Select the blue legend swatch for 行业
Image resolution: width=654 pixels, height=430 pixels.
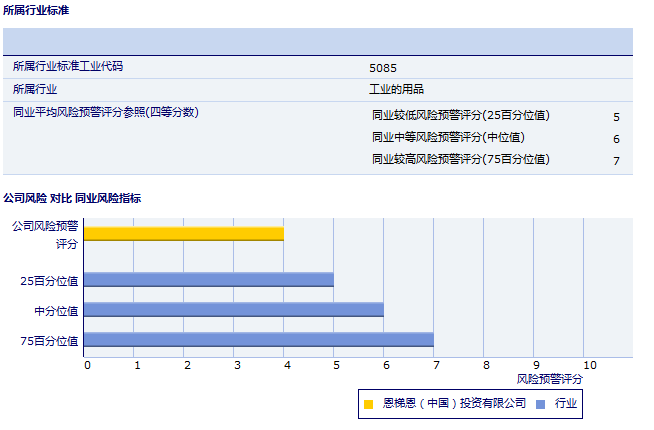pyautogui.click(x=540, y=404)
